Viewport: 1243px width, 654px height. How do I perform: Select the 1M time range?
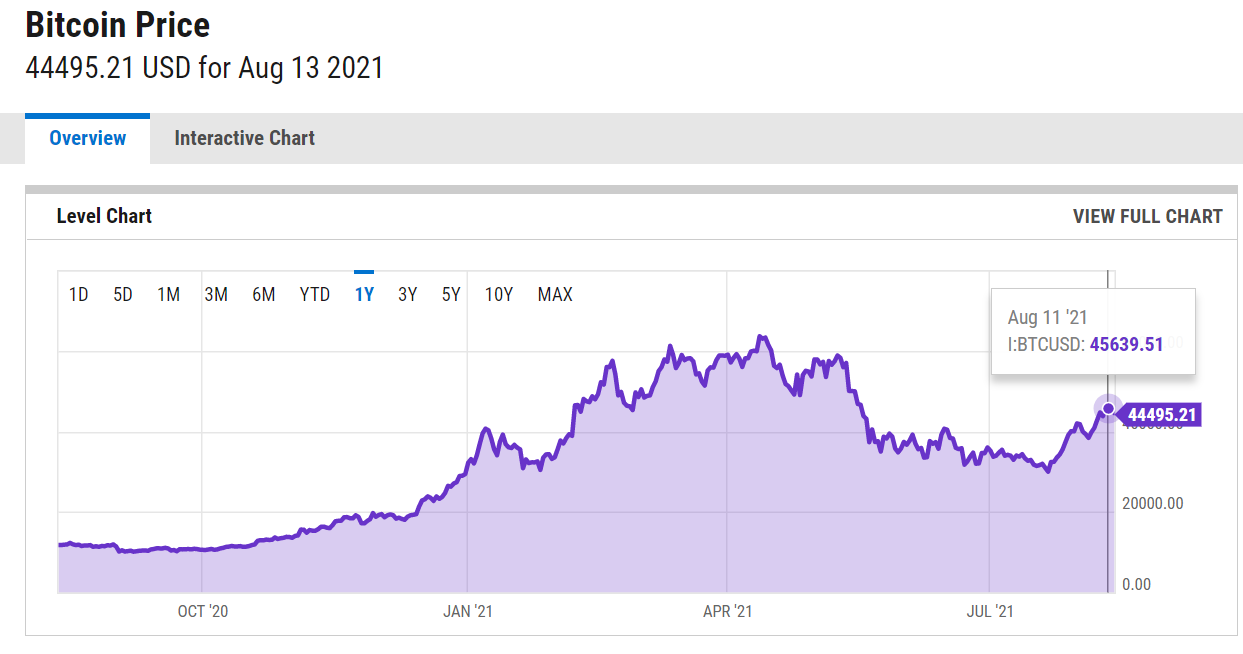click(168, 294)
